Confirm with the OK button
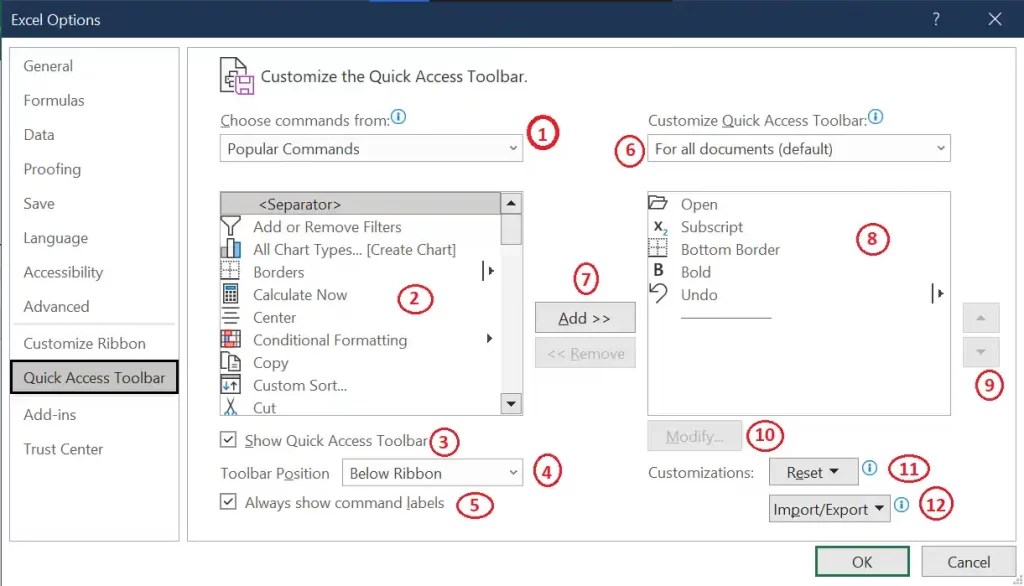The height and width of the screenshot is (586, 1024). (x=862, y=561)
